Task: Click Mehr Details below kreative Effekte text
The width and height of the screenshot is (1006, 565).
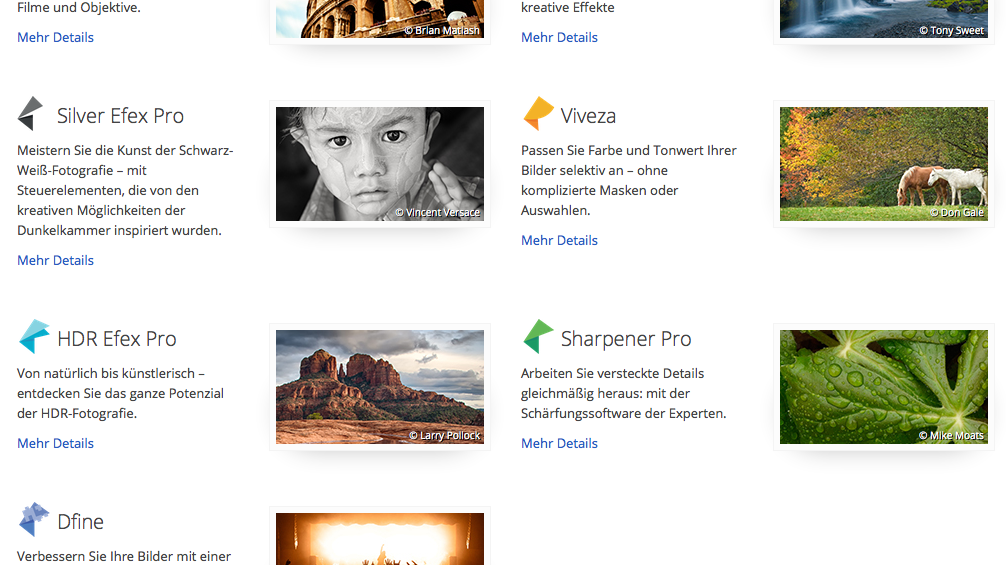Action: [559, 37]
